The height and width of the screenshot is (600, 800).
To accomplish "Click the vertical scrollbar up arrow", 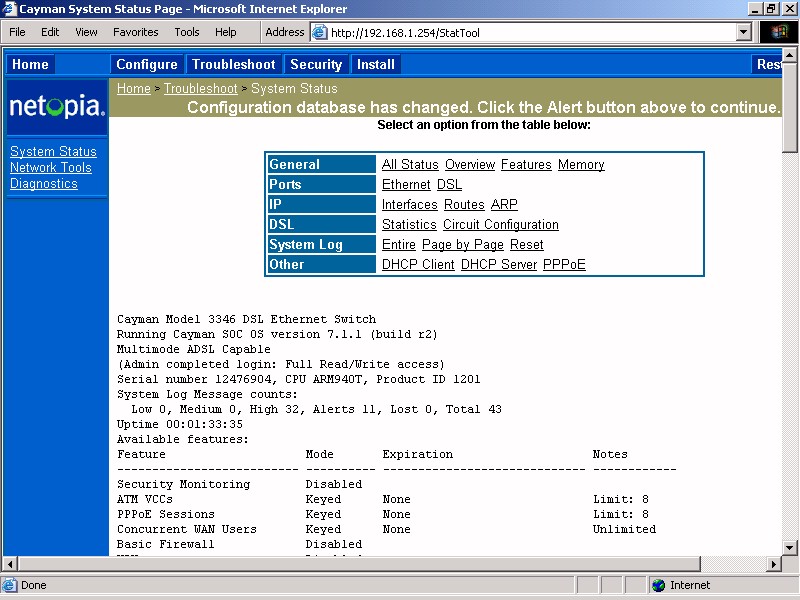I will point(790,55).
